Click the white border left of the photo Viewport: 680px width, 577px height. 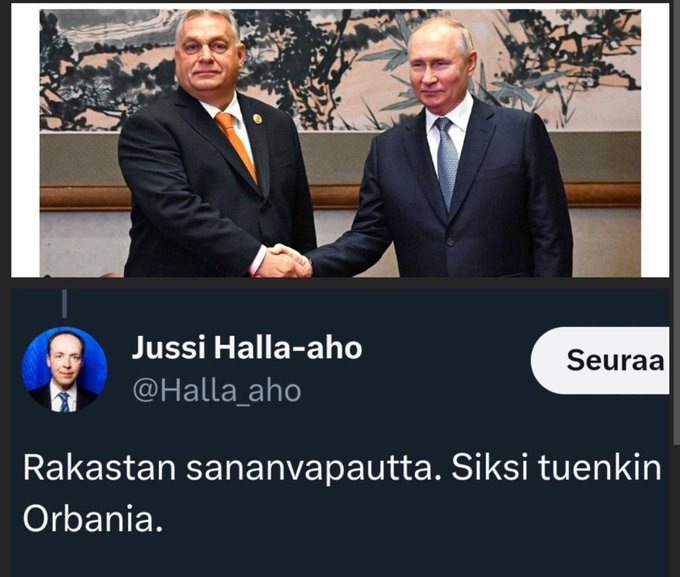[x=25, y=141]
